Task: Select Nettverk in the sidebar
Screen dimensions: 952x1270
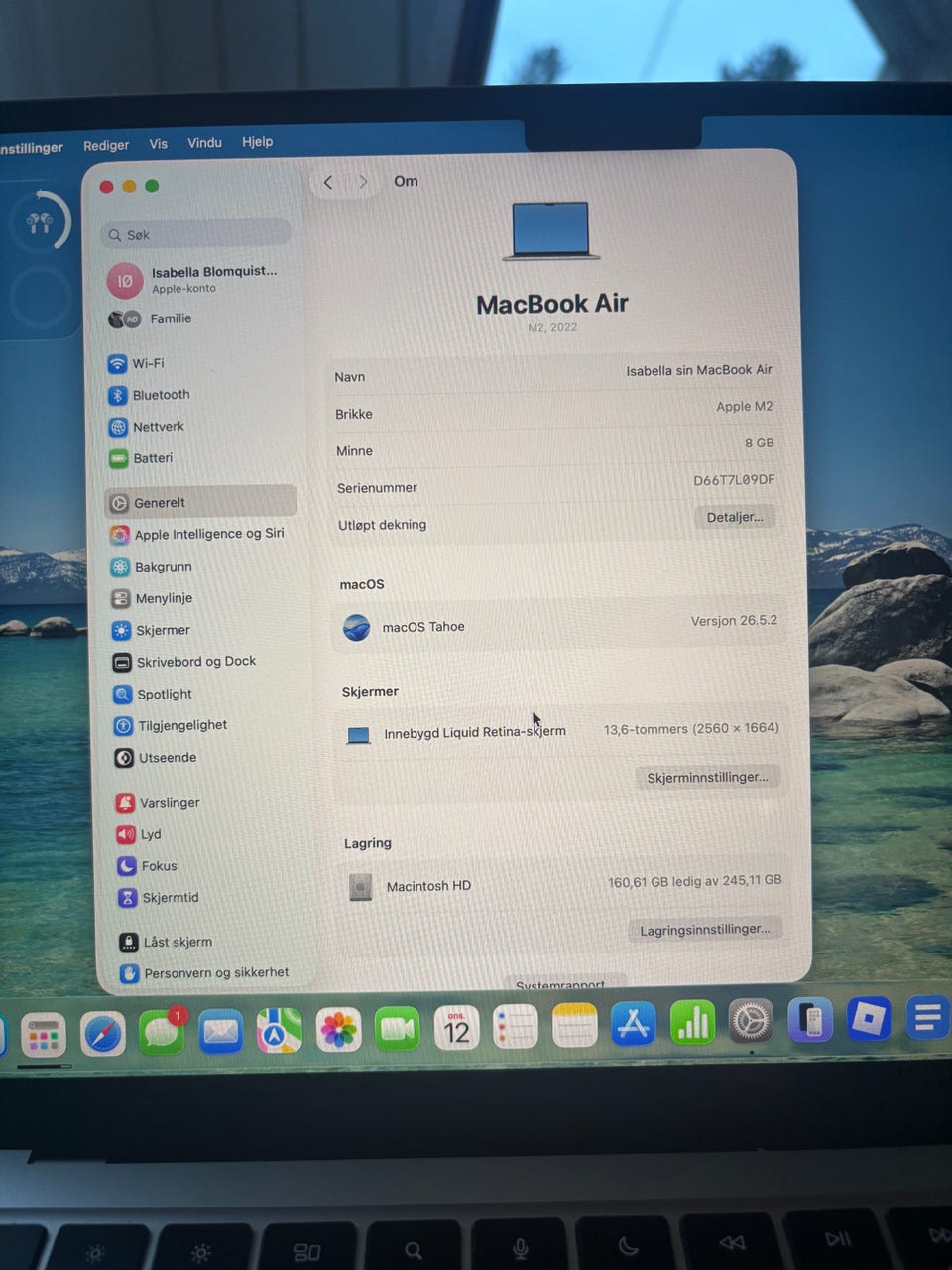Action: pos(149,427)
